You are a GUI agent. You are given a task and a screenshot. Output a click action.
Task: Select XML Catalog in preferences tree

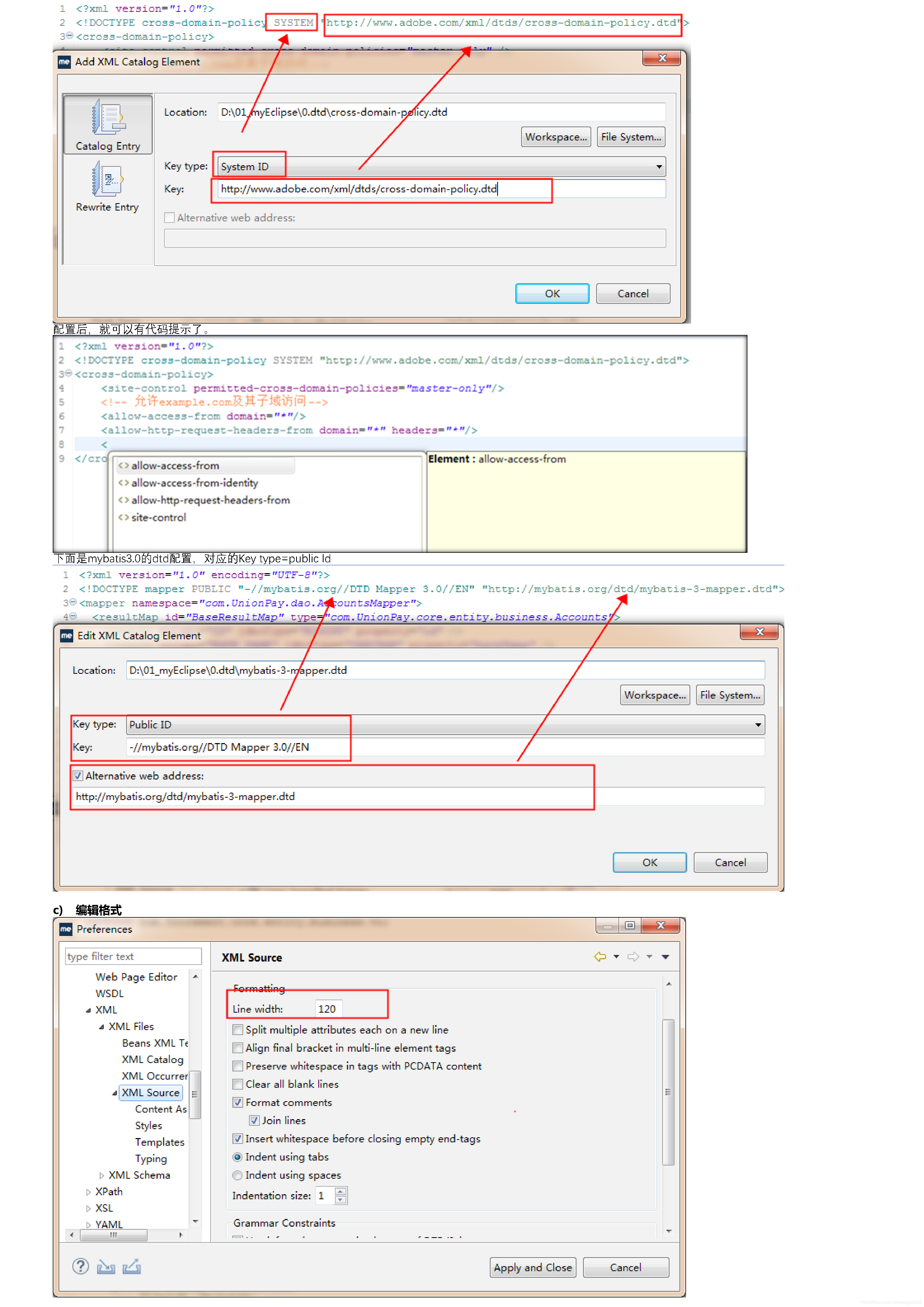(x=152, y=1059)
